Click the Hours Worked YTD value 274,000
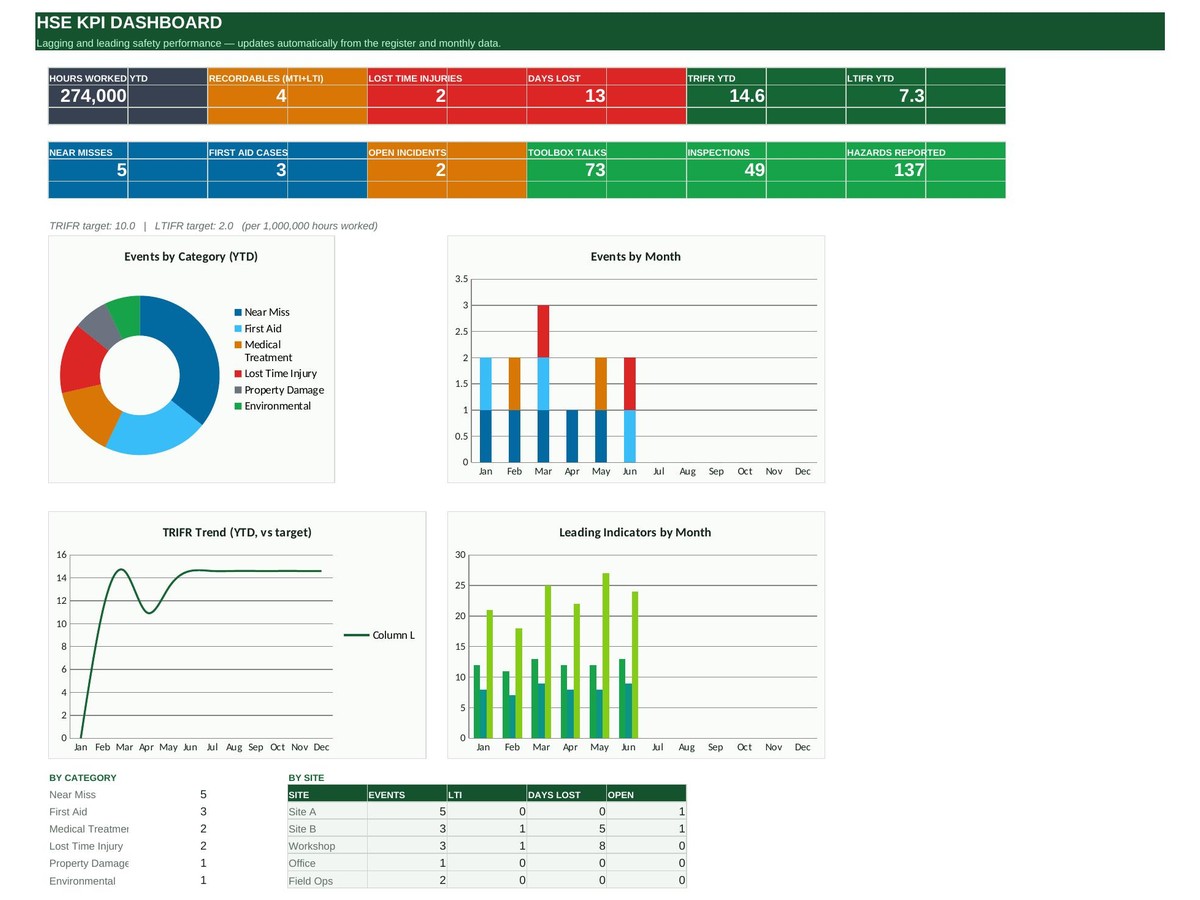Viewport: 1200px width, 900px height. click(93, 96)
